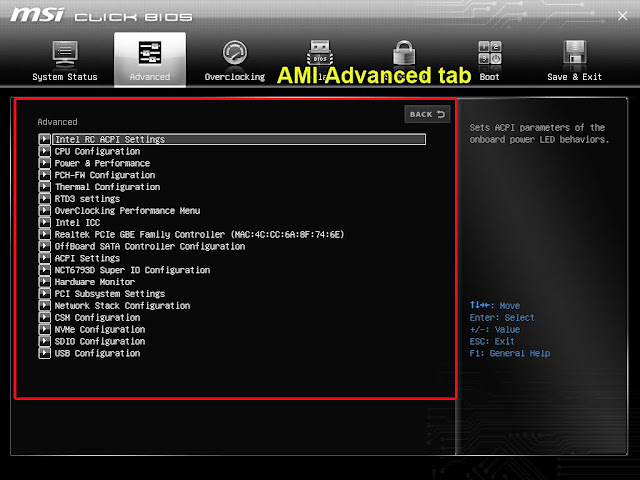Image resolution: width=640 pixels, height=480 pixels.
Task: Click the MSI Click BIOS logo
Action: point(101,16)
